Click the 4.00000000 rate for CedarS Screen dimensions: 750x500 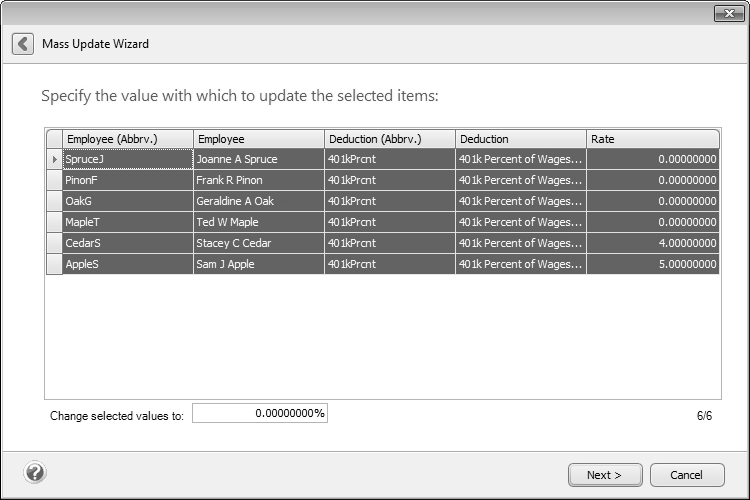652,243
